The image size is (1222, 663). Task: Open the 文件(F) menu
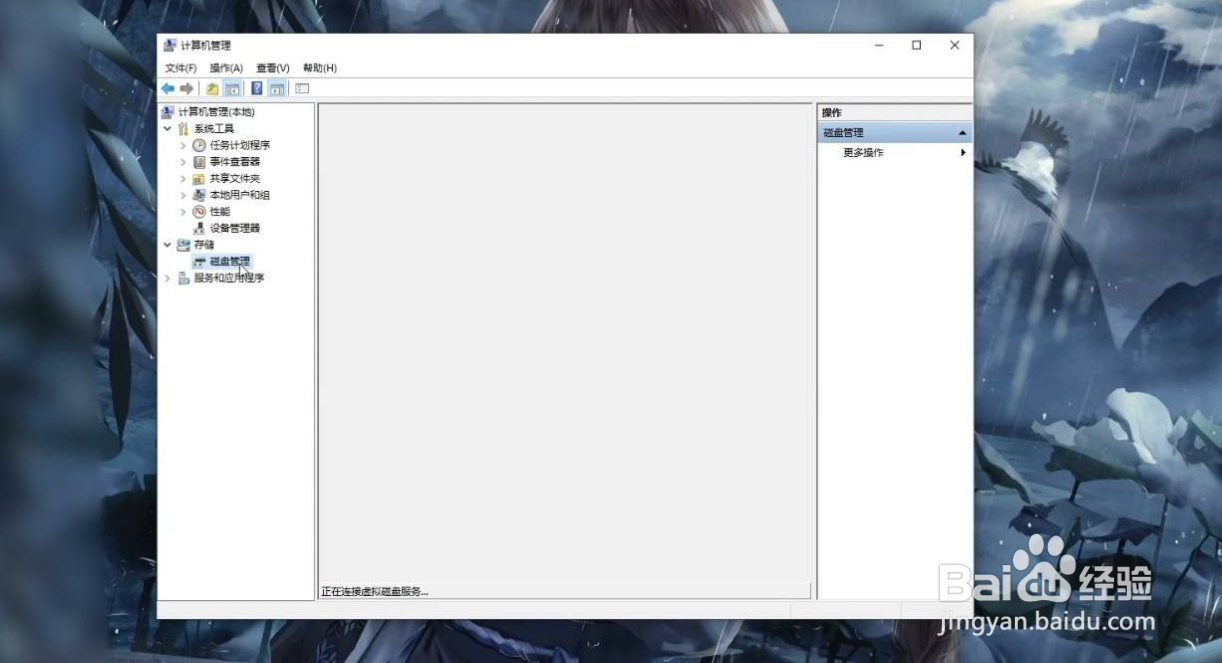pyautogui.click(x=181, y=68)
